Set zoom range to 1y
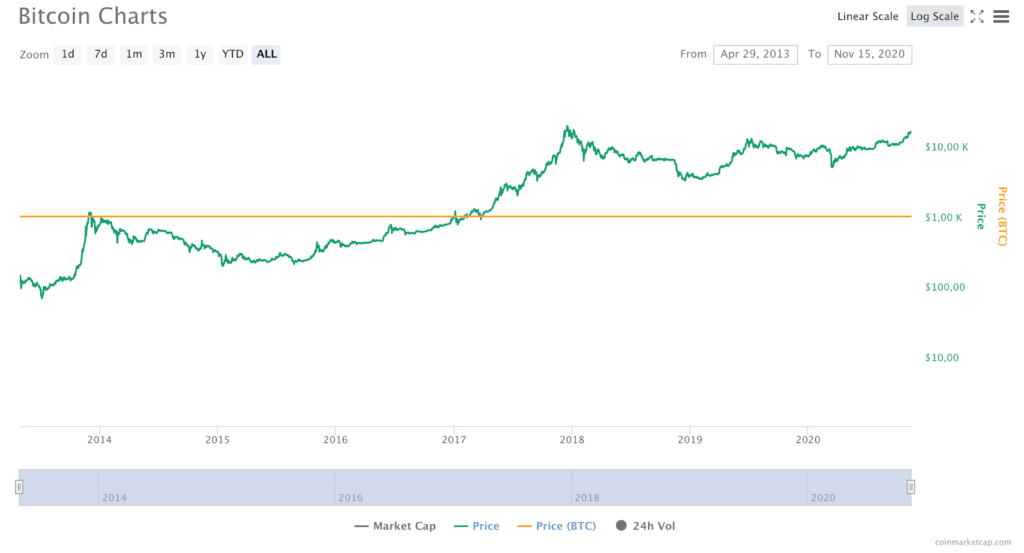 pyautogui.click(x=200, y=54)
